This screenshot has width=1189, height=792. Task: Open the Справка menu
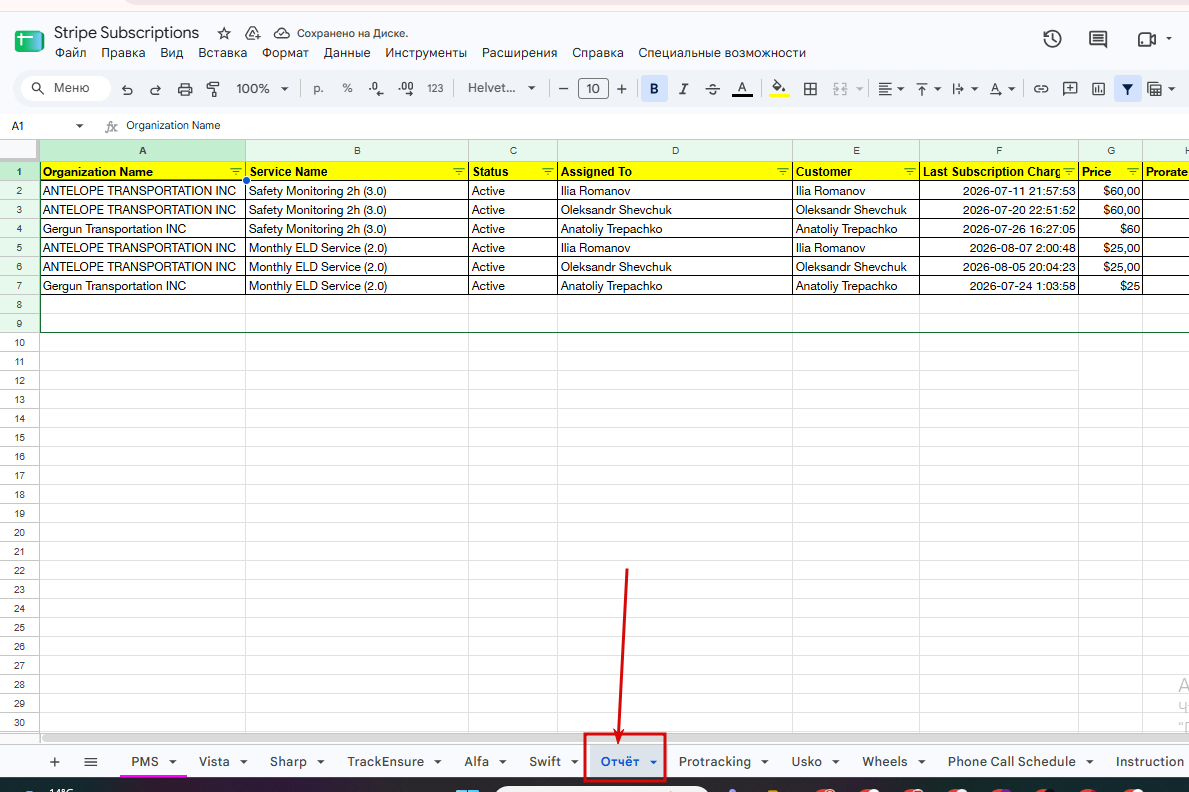tap(598, 53)
